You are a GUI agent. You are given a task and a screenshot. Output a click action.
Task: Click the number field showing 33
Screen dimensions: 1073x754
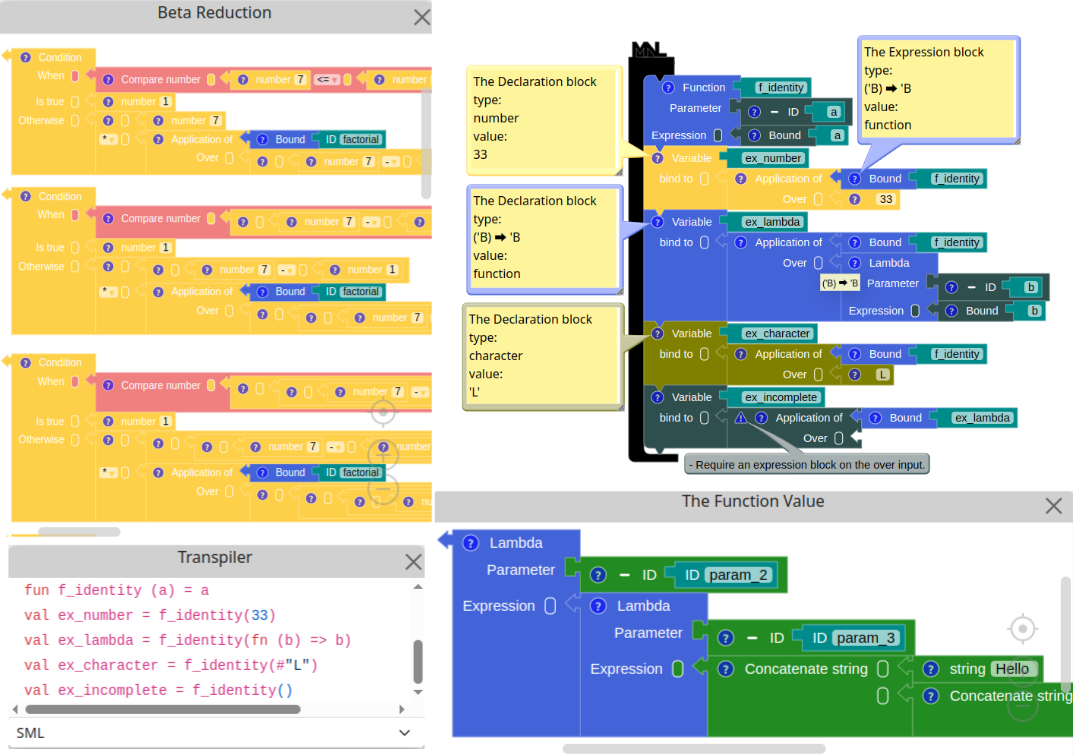(884, 200)
